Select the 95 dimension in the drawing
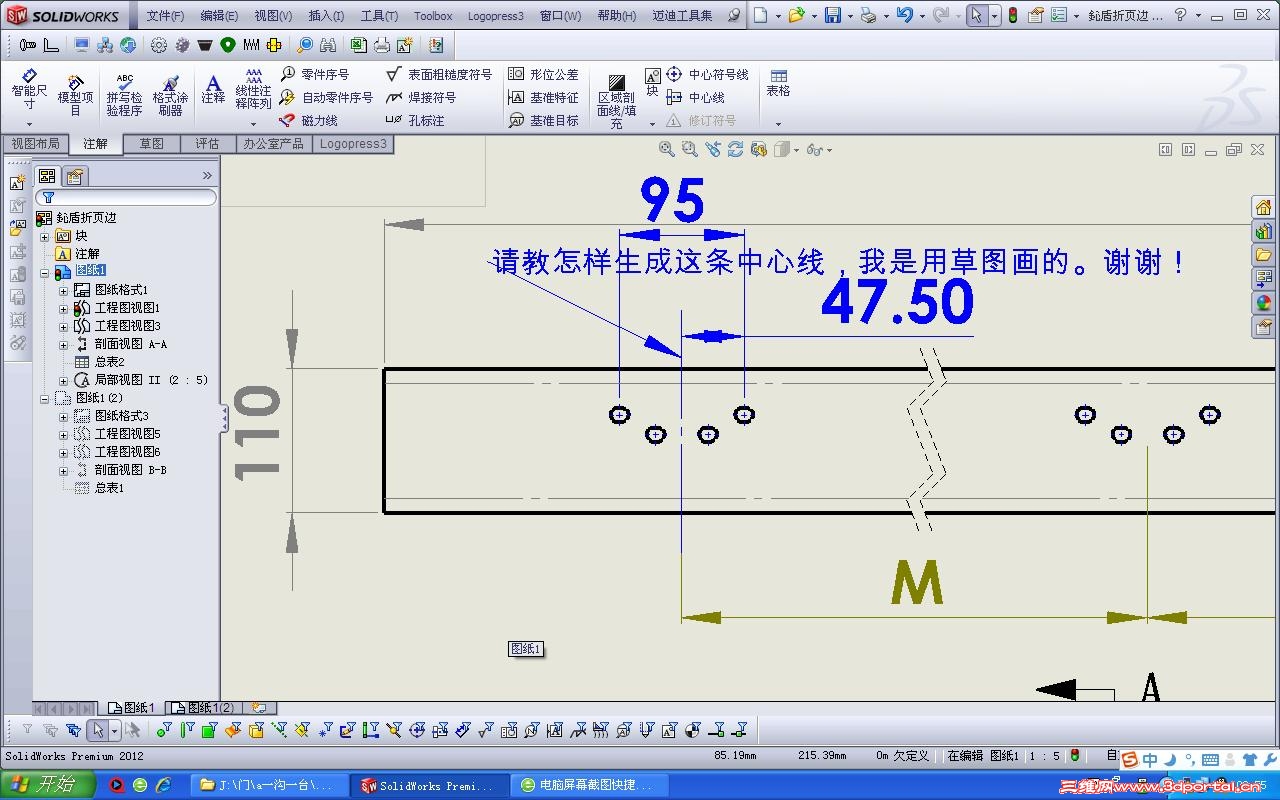The height and width of the screenshot is (800, 1280). pyautogui.click(x=672, y=201)
